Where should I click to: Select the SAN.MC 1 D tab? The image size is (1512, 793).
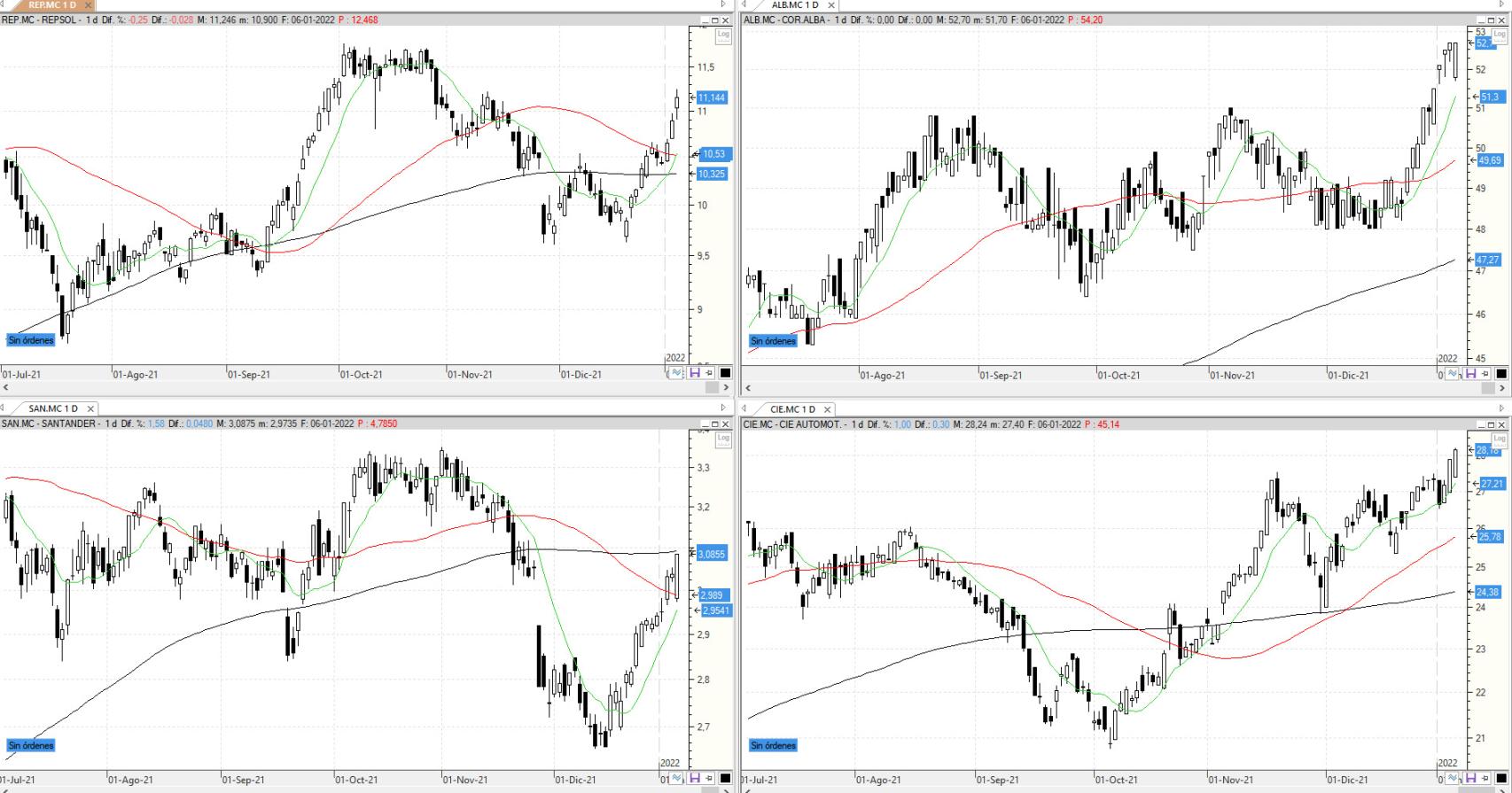(53, 408)
